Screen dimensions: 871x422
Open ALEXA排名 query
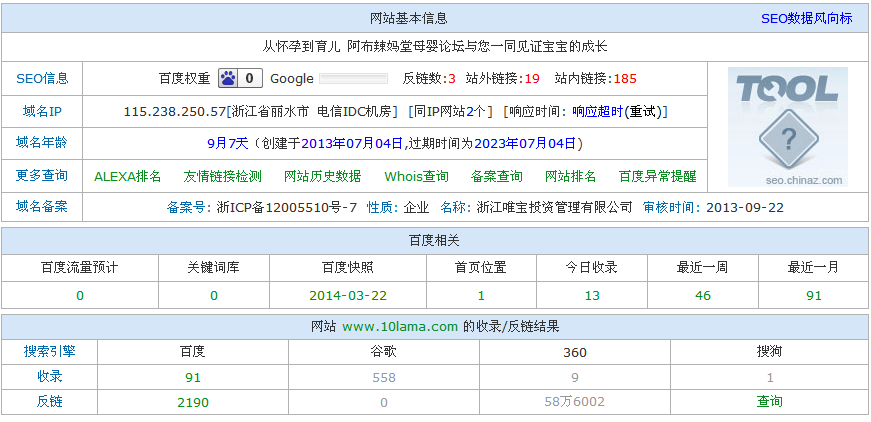127,176
